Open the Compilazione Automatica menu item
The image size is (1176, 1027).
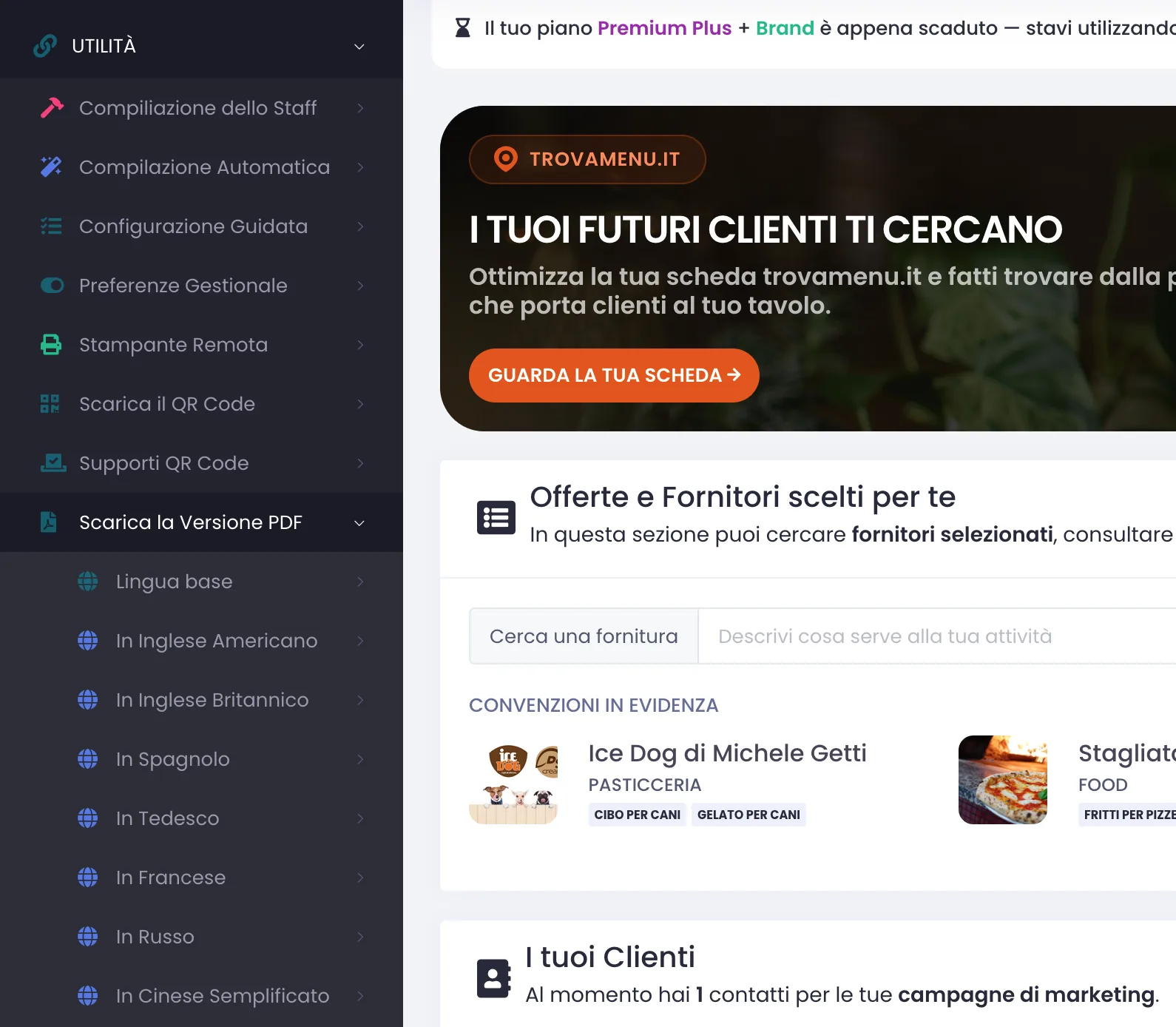click(201, 167)
